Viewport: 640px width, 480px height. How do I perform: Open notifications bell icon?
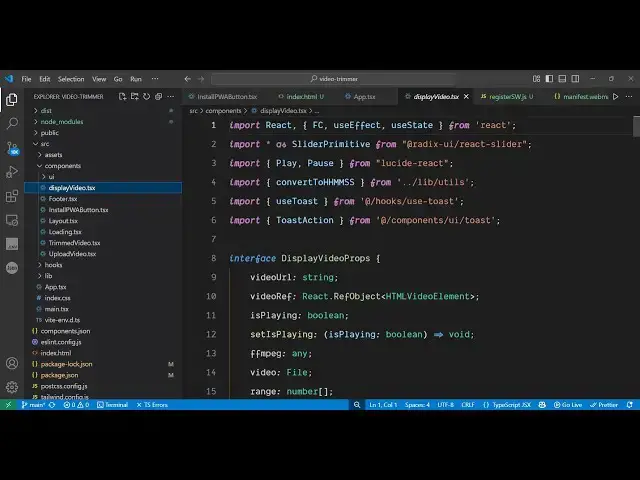pos(630,405)
